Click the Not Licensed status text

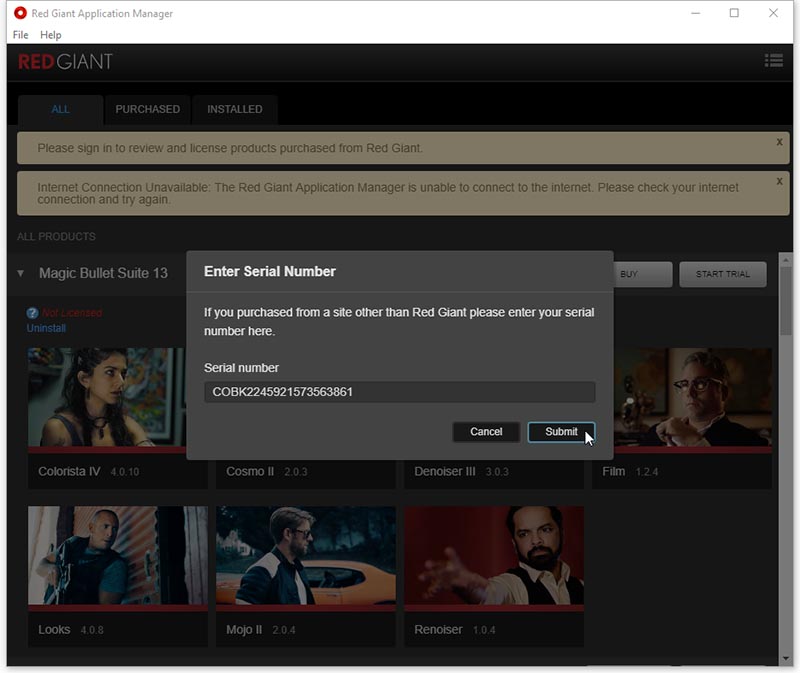pos(72,313)
